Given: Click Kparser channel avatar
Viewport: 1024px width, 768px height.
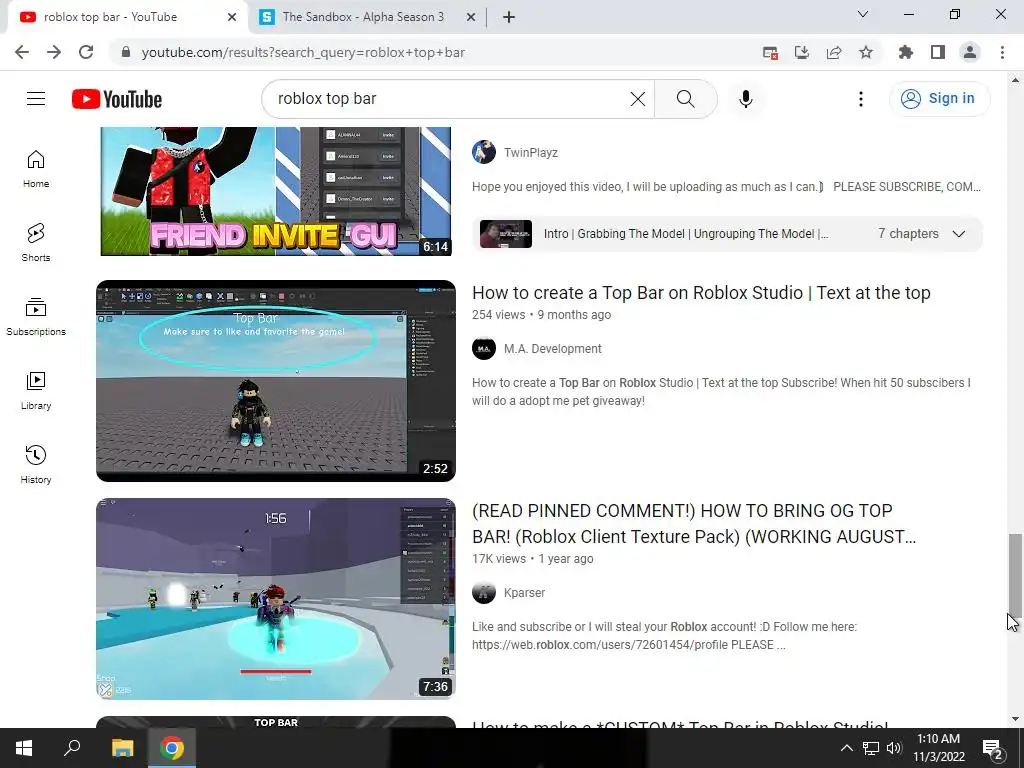Looking at the screenshot, I should coord(484,592).
